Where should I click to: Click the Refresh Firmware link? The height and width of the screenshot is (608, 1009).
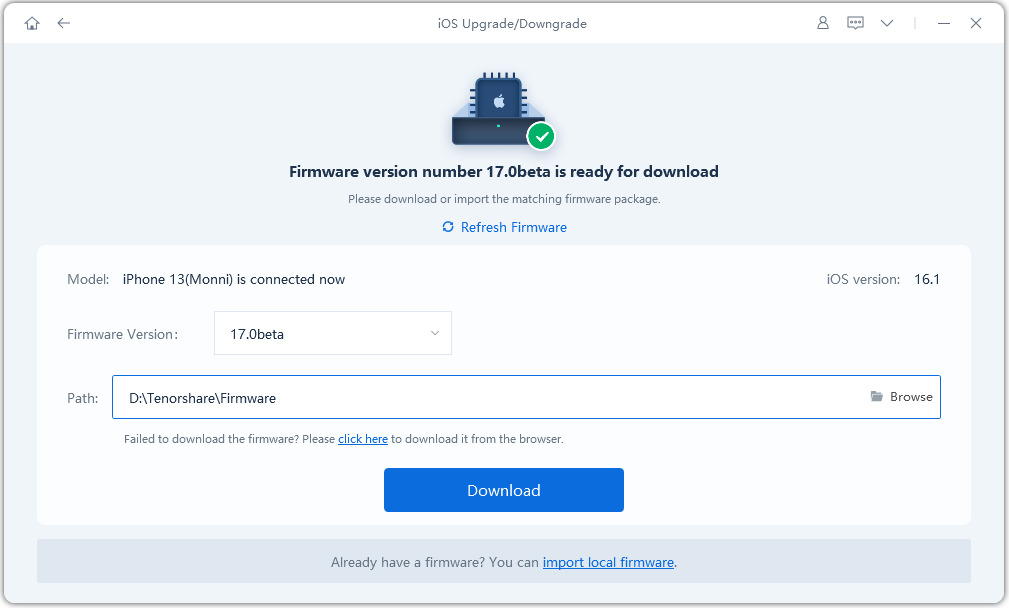coord(504,227)
